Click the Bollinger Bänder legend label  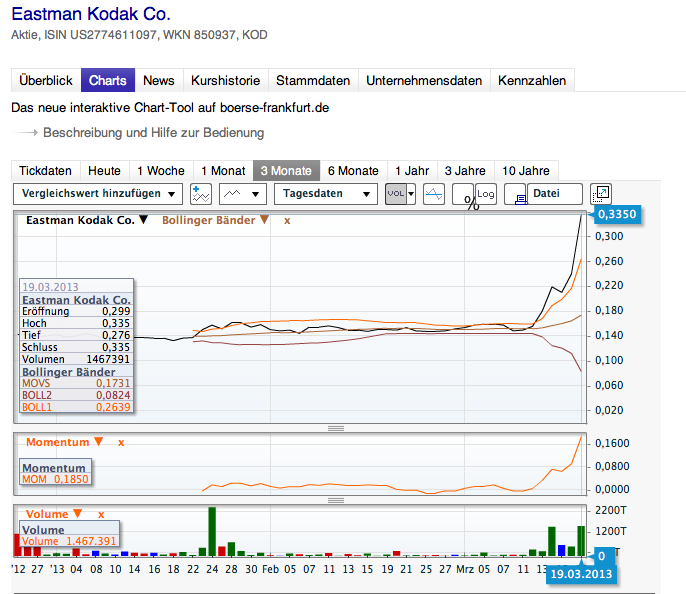(209, 220)
